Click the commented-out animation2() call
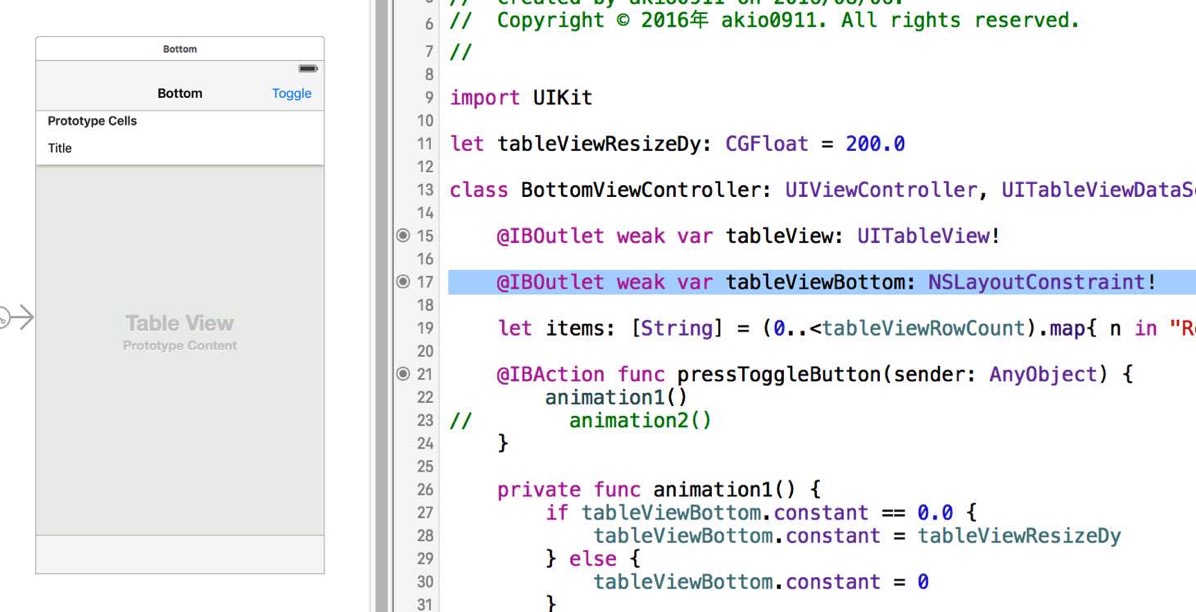Screen dimensions: 1196x612 pos(640,420)
